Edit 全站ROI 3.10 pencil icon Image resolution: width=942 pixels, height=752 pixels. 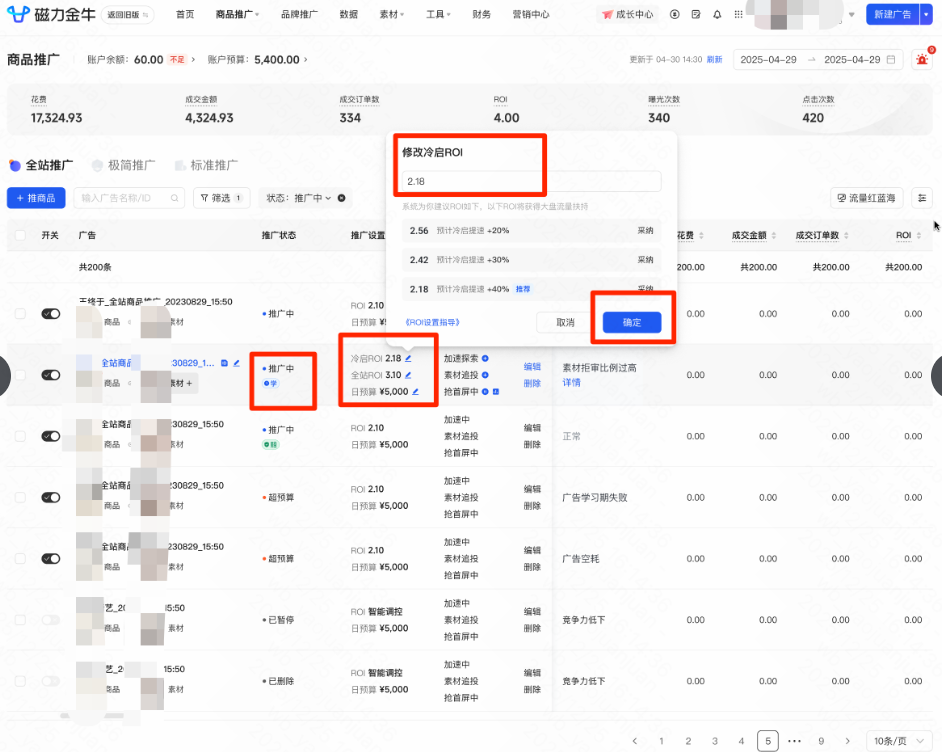[408, 375]
